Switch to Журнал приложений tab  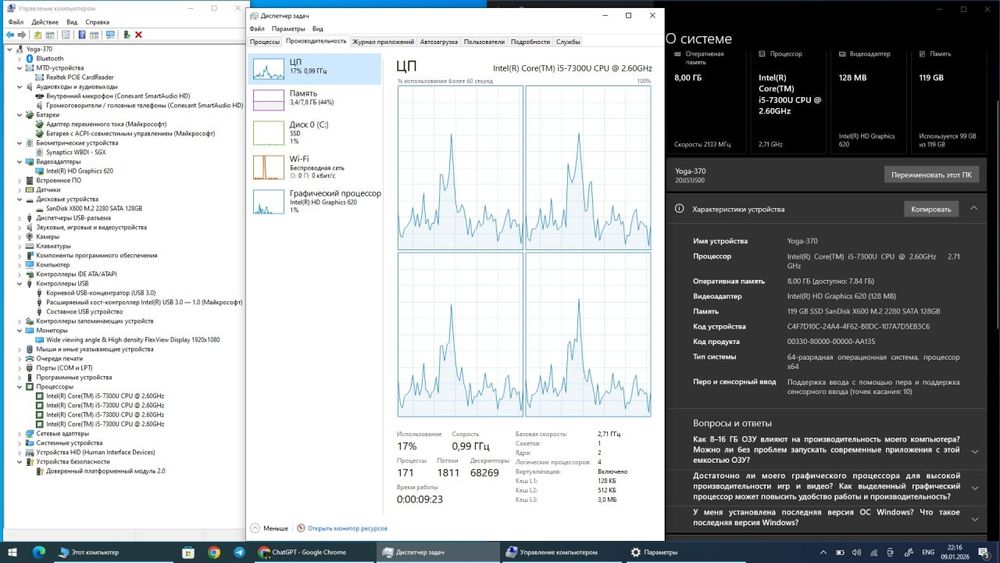tap(383, 41)
